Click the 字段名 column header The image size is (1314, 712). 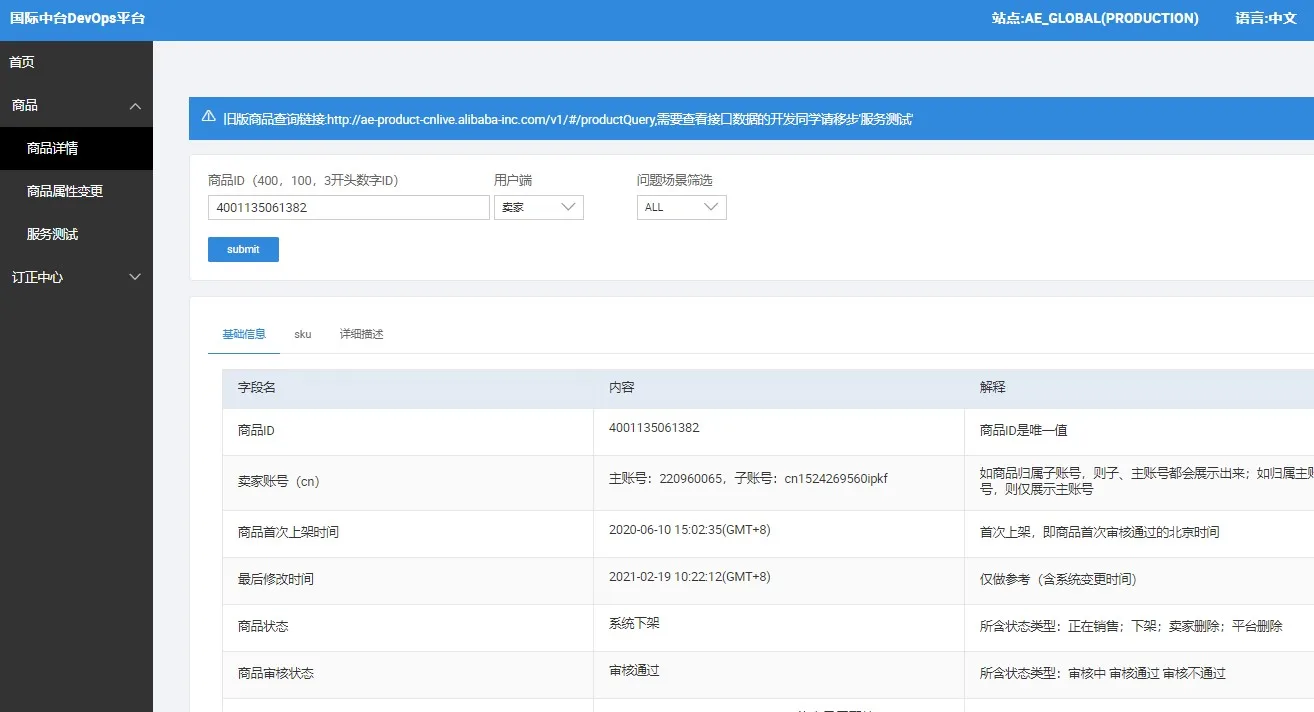(256, 387)
